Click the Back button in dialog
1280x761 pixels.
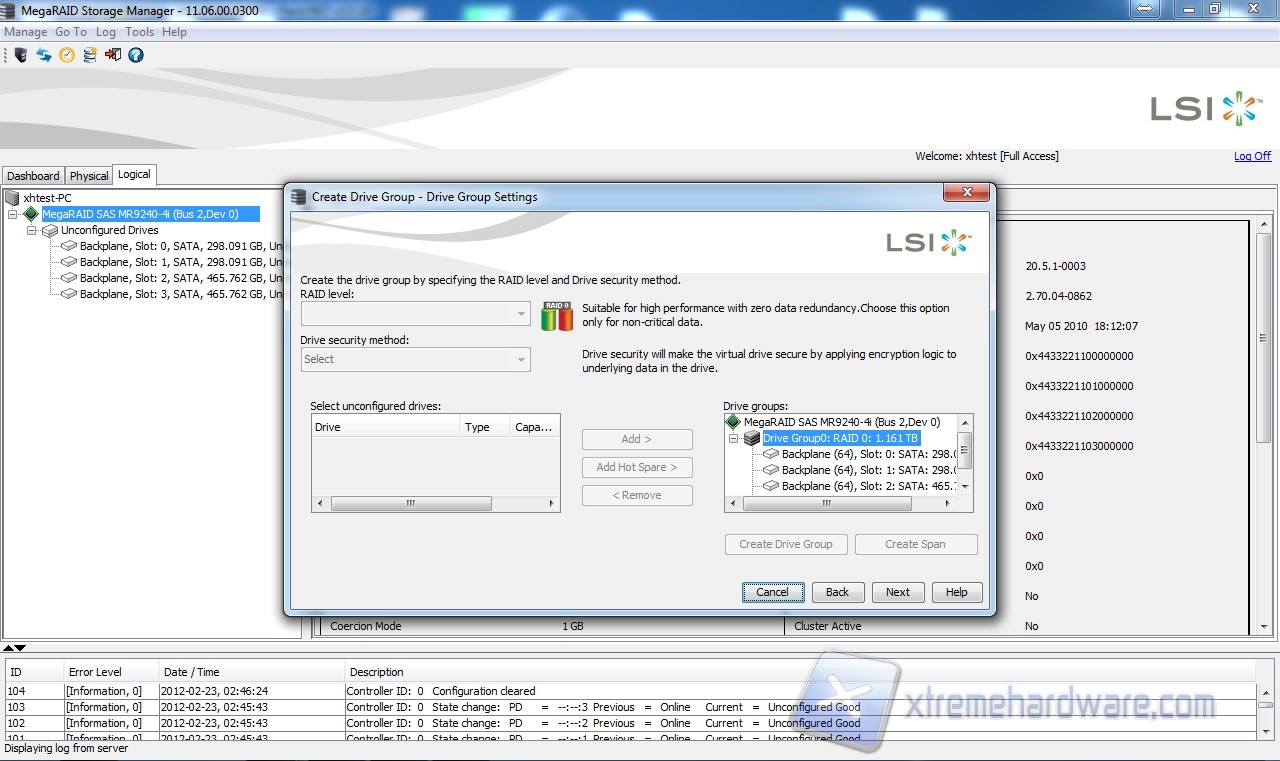(x=837, y=592)
